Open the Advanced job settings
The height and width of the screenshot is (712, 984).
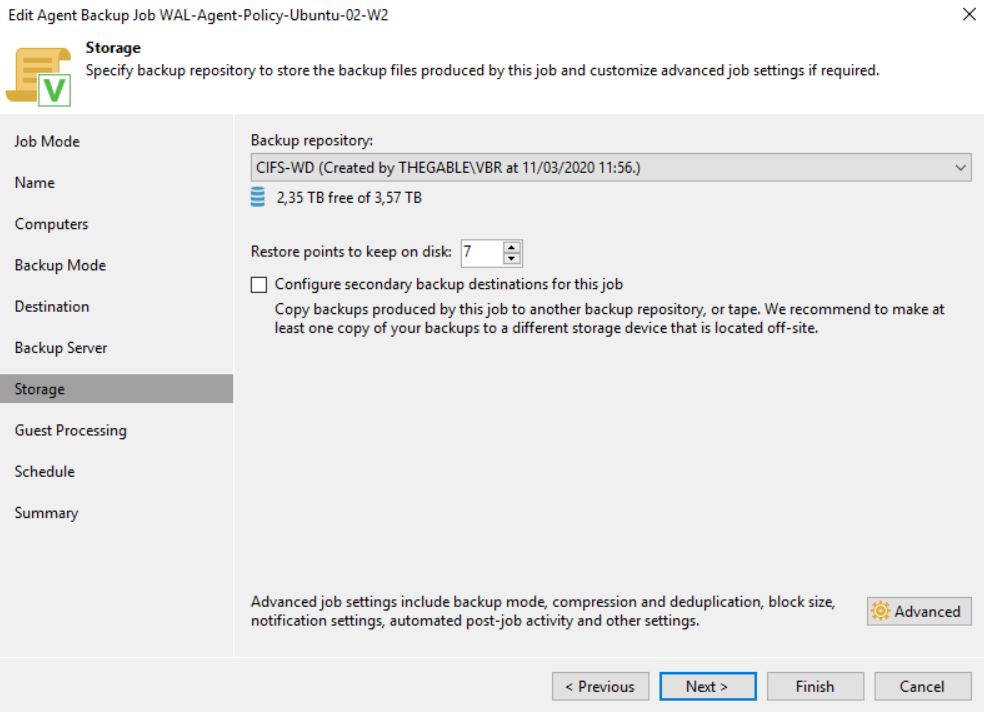pos(919,611)
